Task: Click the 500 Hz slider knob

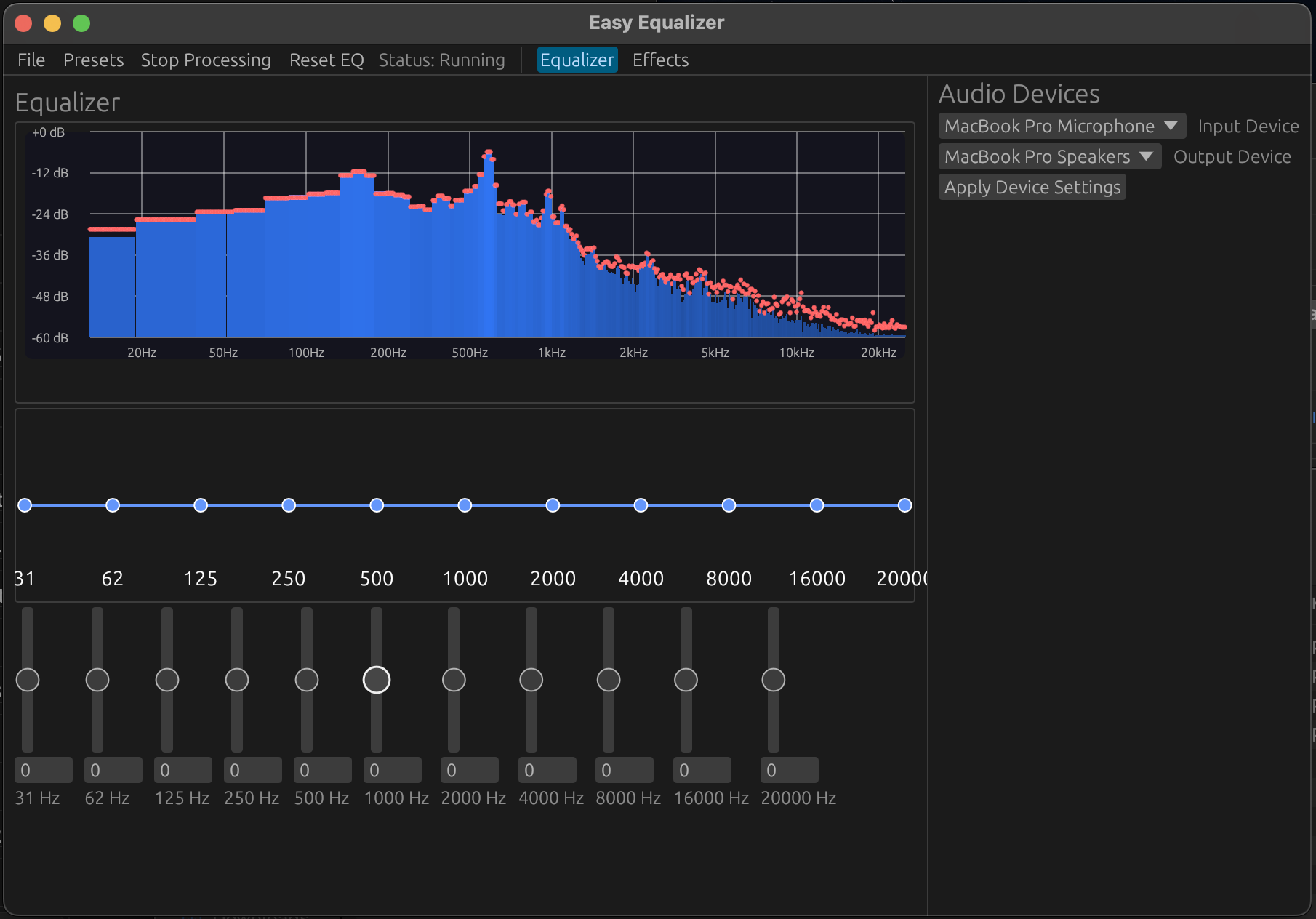Action: [x=307, y=680]
